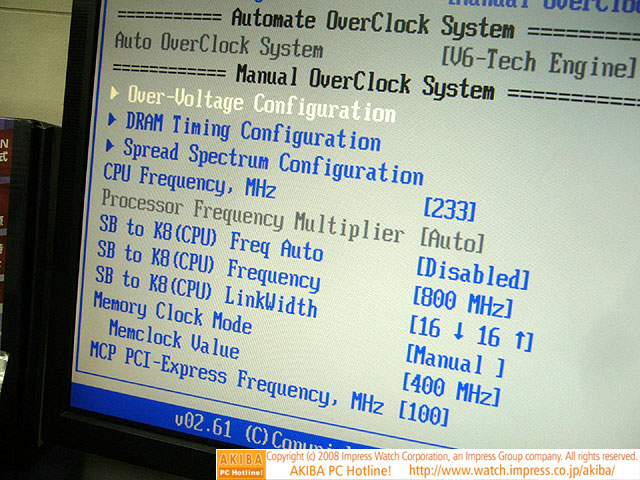This screenshot has height=480, width=640.
Task: Toggle the Processor Frequency Multiplier [Auto] value
Action: 451,239
